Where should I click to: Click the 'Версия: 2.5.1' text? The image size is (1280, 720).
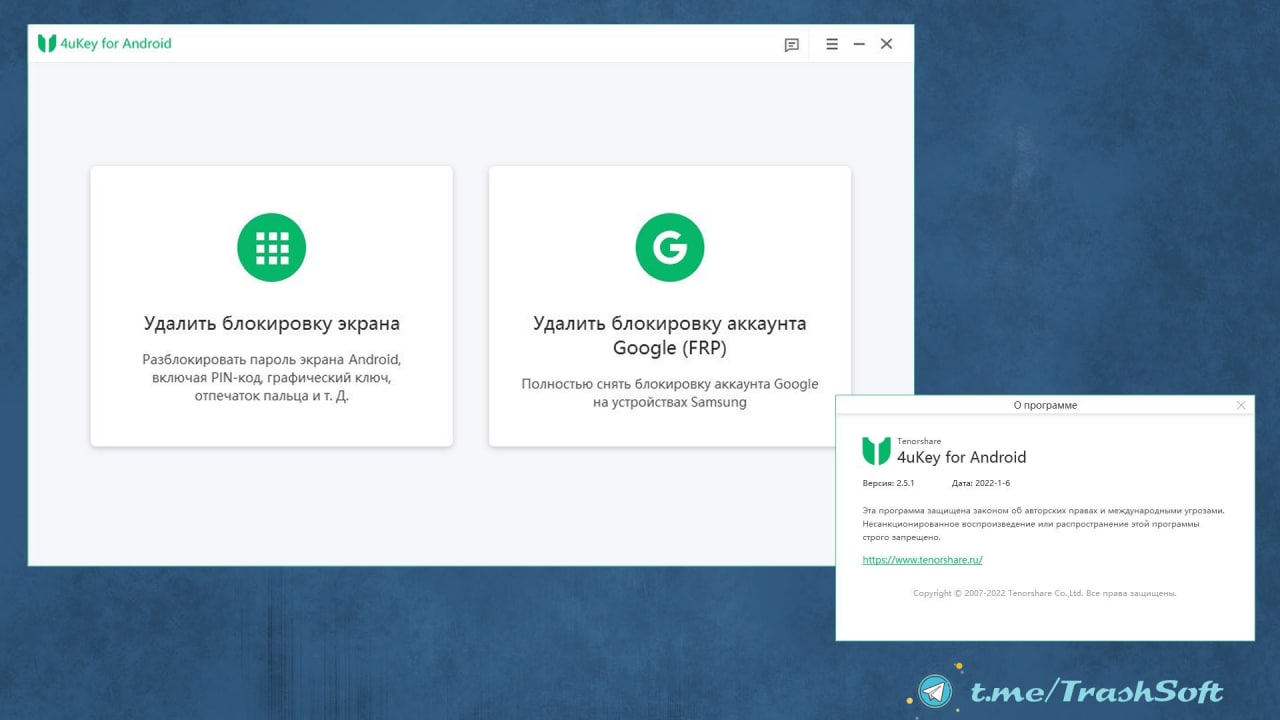[889, 483]
